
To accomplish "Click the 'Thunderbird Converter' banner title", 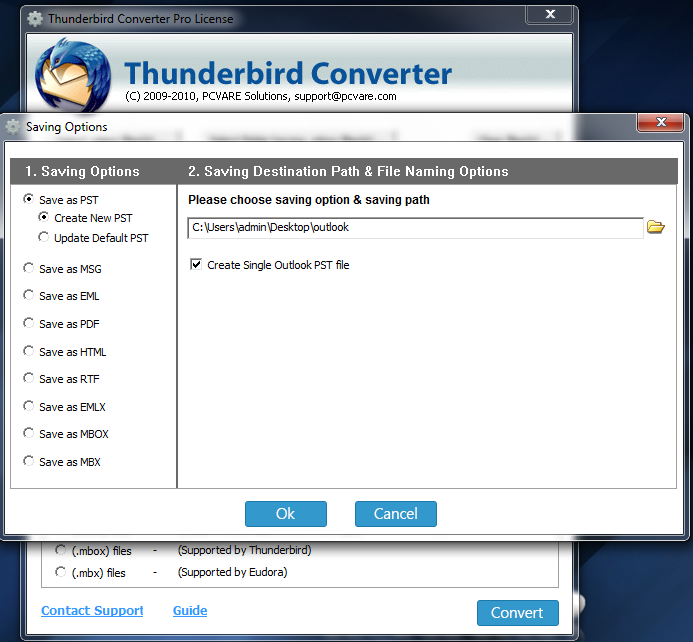I will coord(288,73).
